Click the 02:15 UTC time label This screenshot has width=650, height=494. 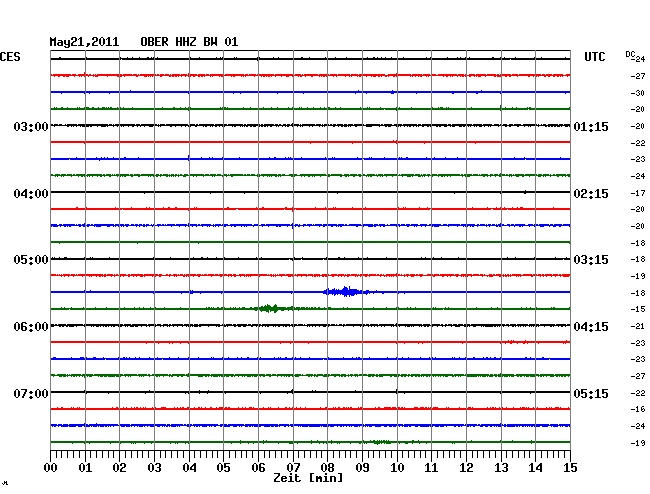[591, 194]
